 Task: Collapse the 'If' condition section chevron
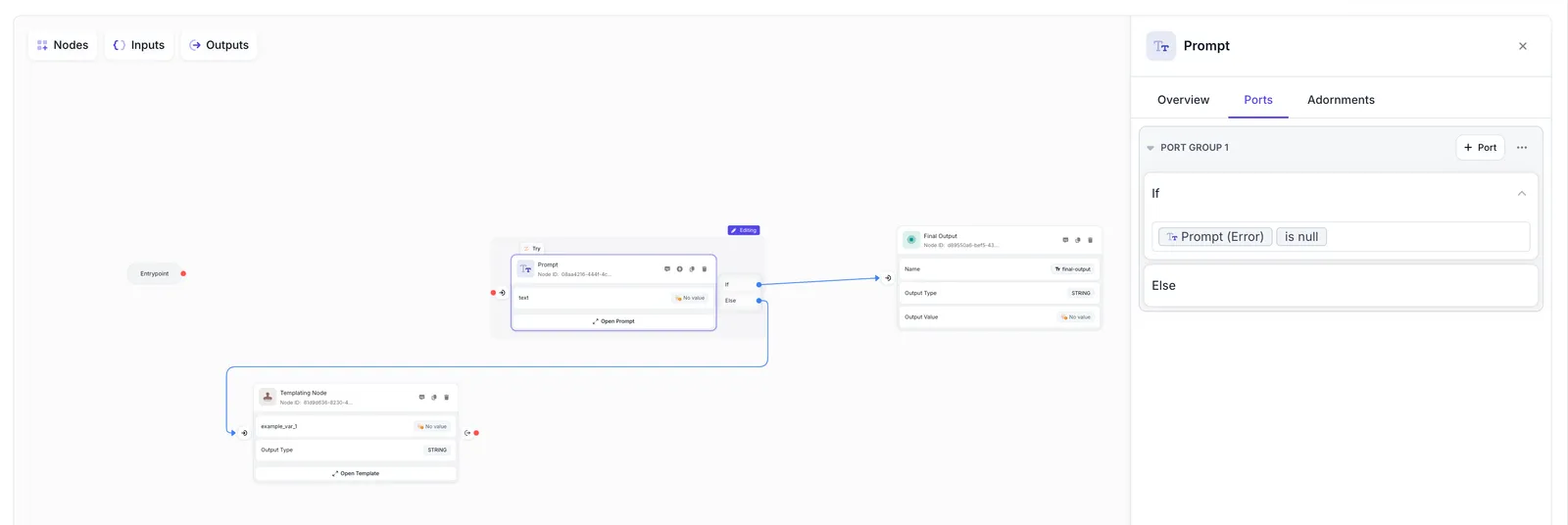(1522, 194)
